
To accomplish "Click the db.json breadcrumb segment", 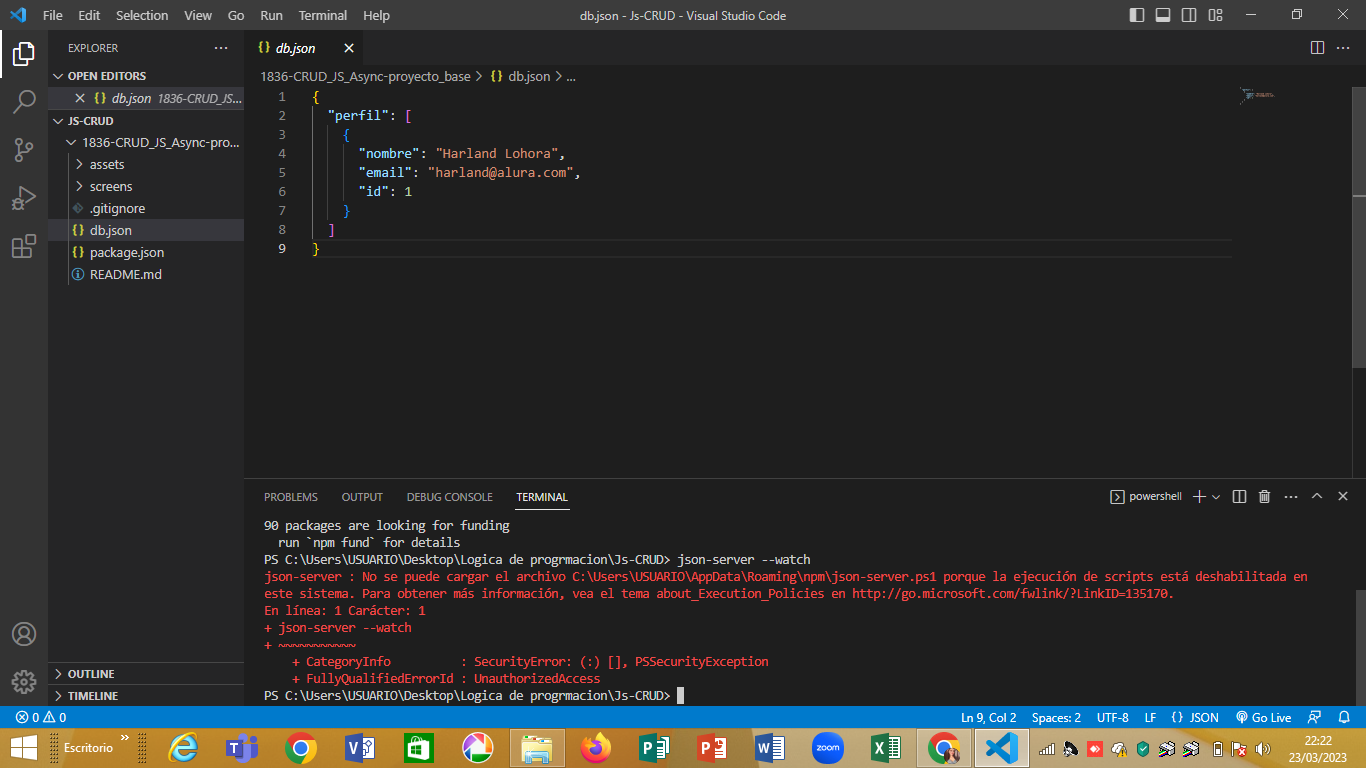I will [520, 76].
